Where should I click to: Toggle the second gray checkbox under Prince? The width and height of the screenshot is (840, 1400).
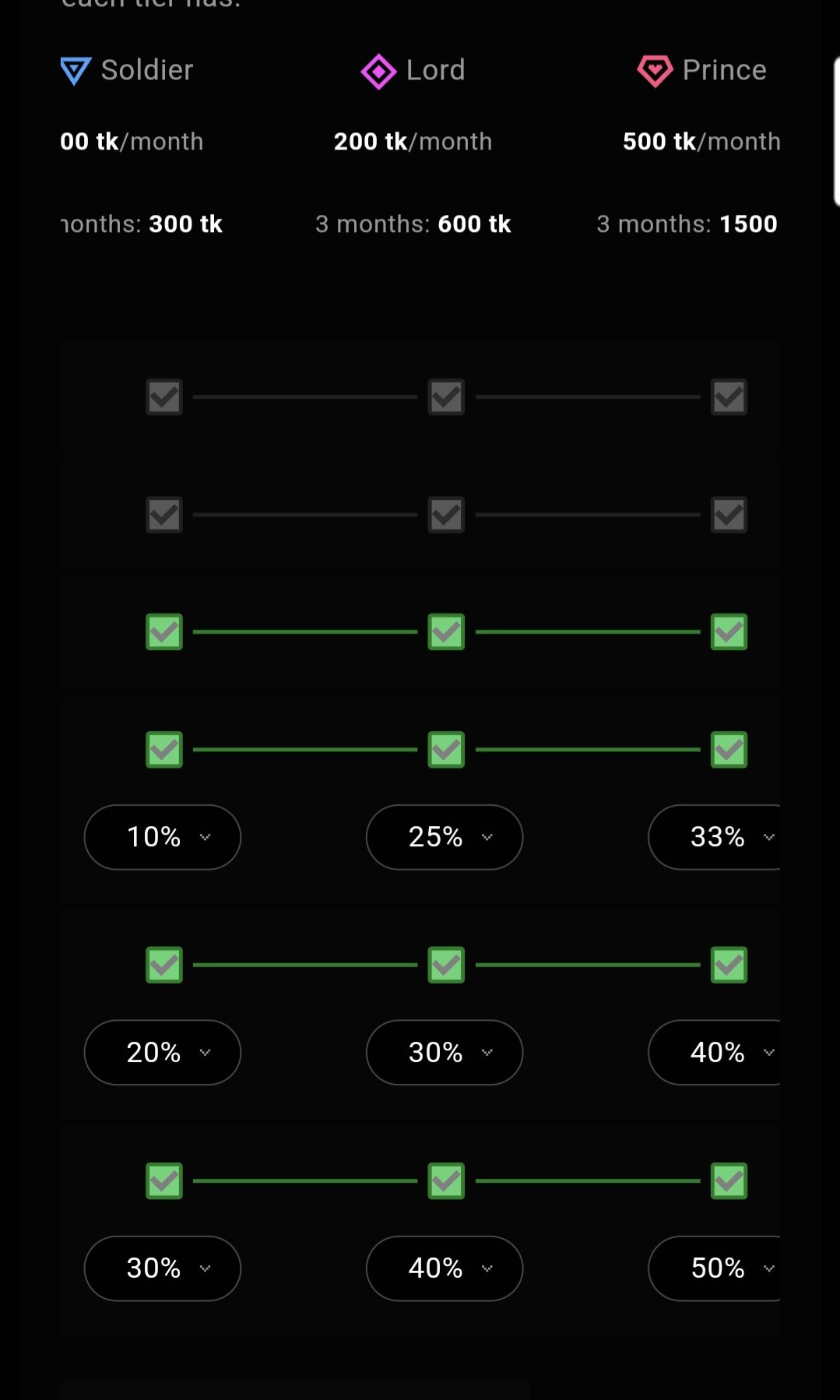(729, 515)
